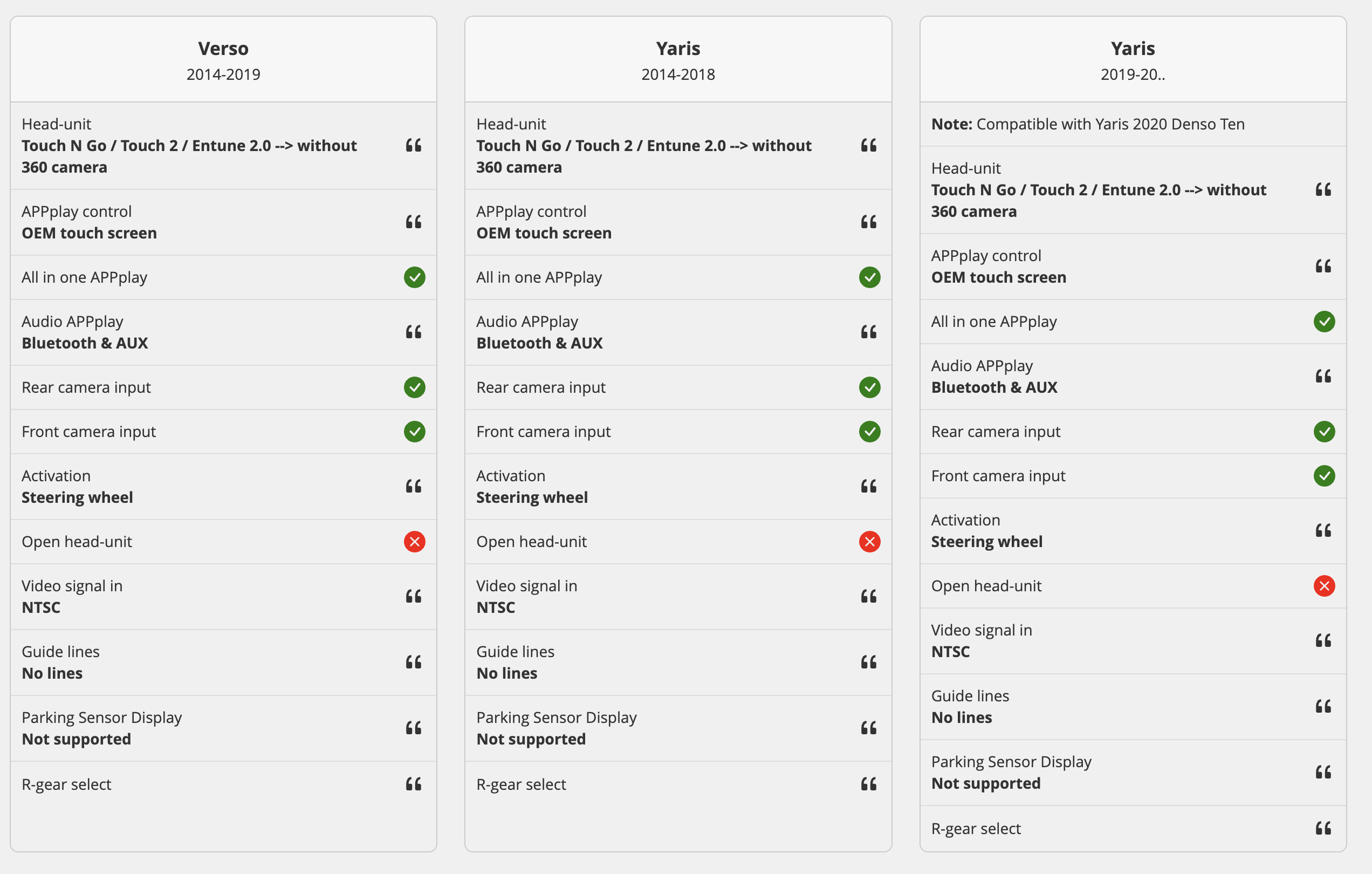Click red cross for Verso Open head-unit
Image resolution: width=1372 pixels, height=874 pixels.
(415, 542)
